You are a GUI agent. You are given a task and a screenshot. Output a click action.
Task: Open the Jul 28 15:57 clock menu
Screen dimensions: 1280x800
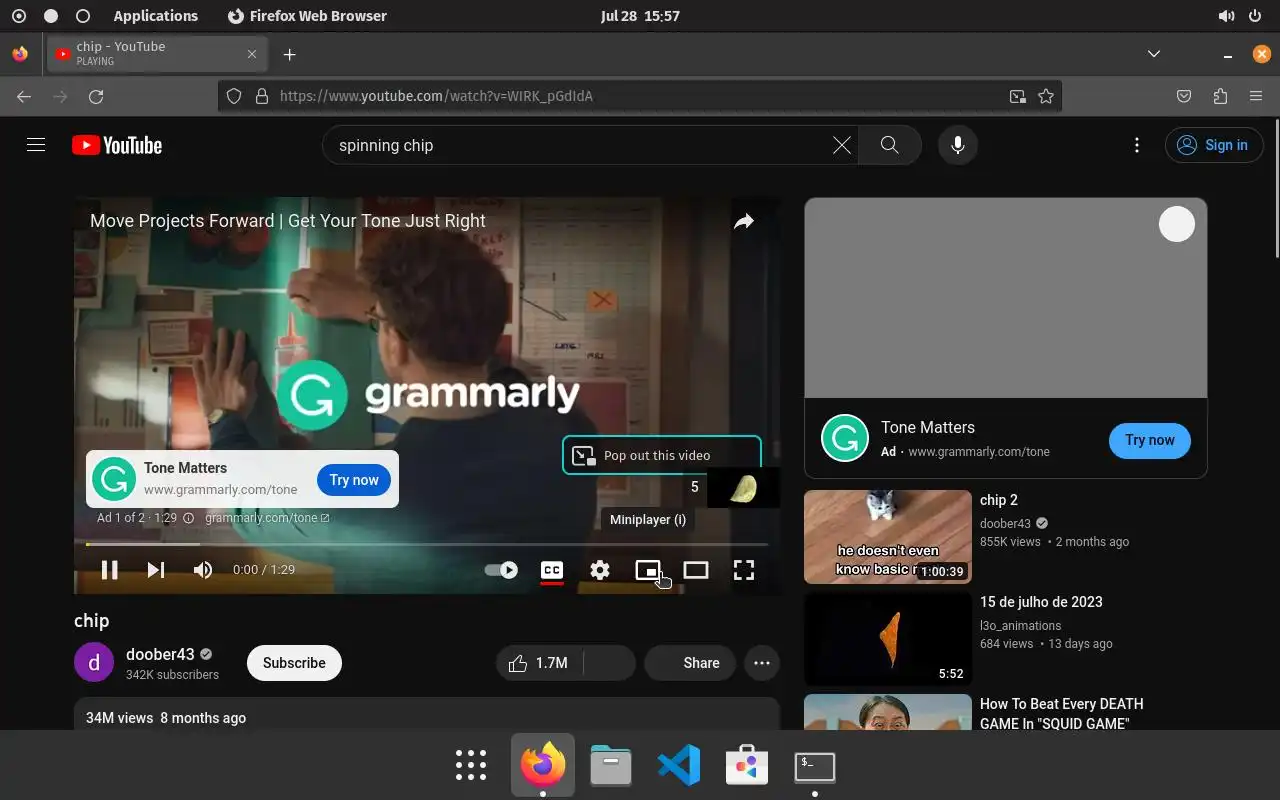640,16
